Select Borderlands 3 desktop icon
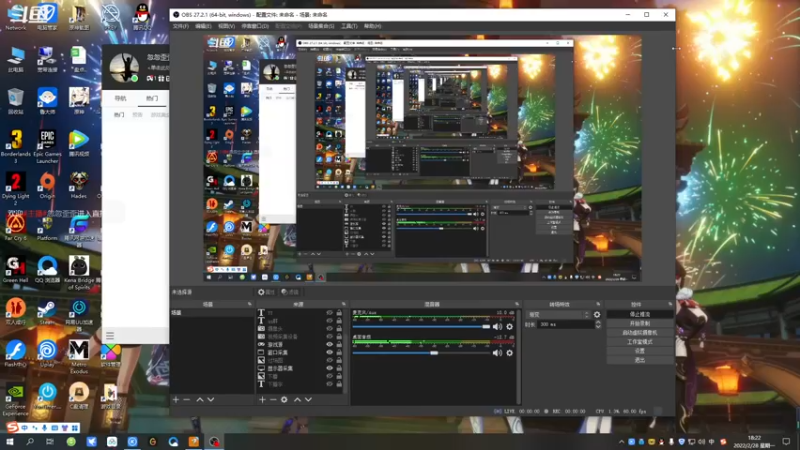 pyautogui.click(x=16, y=146)
